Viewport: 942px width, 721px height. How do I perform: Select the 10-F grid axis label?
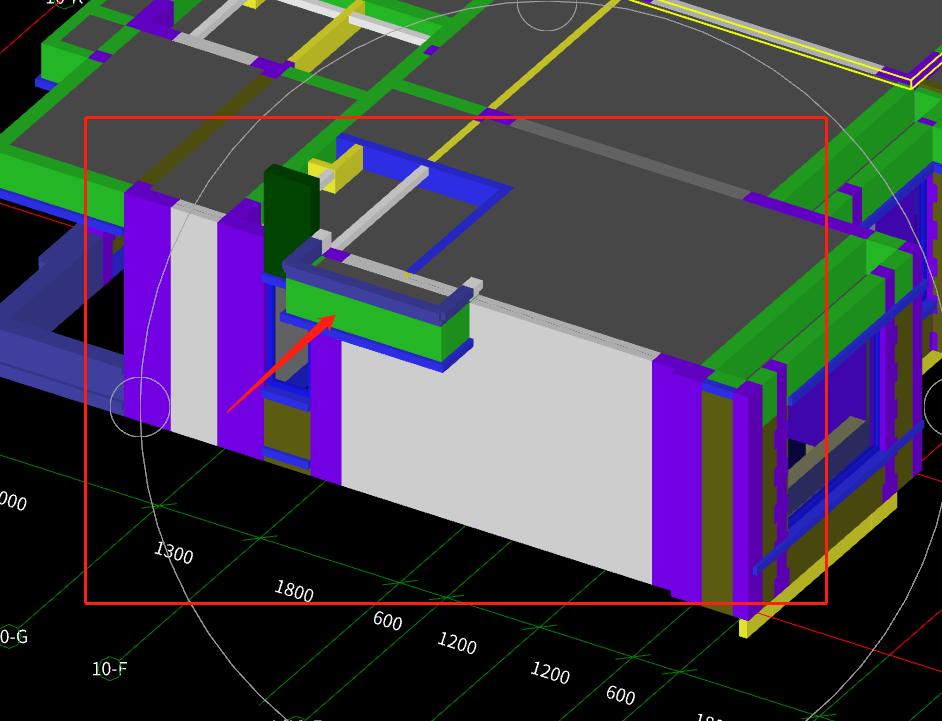[109, 668]
